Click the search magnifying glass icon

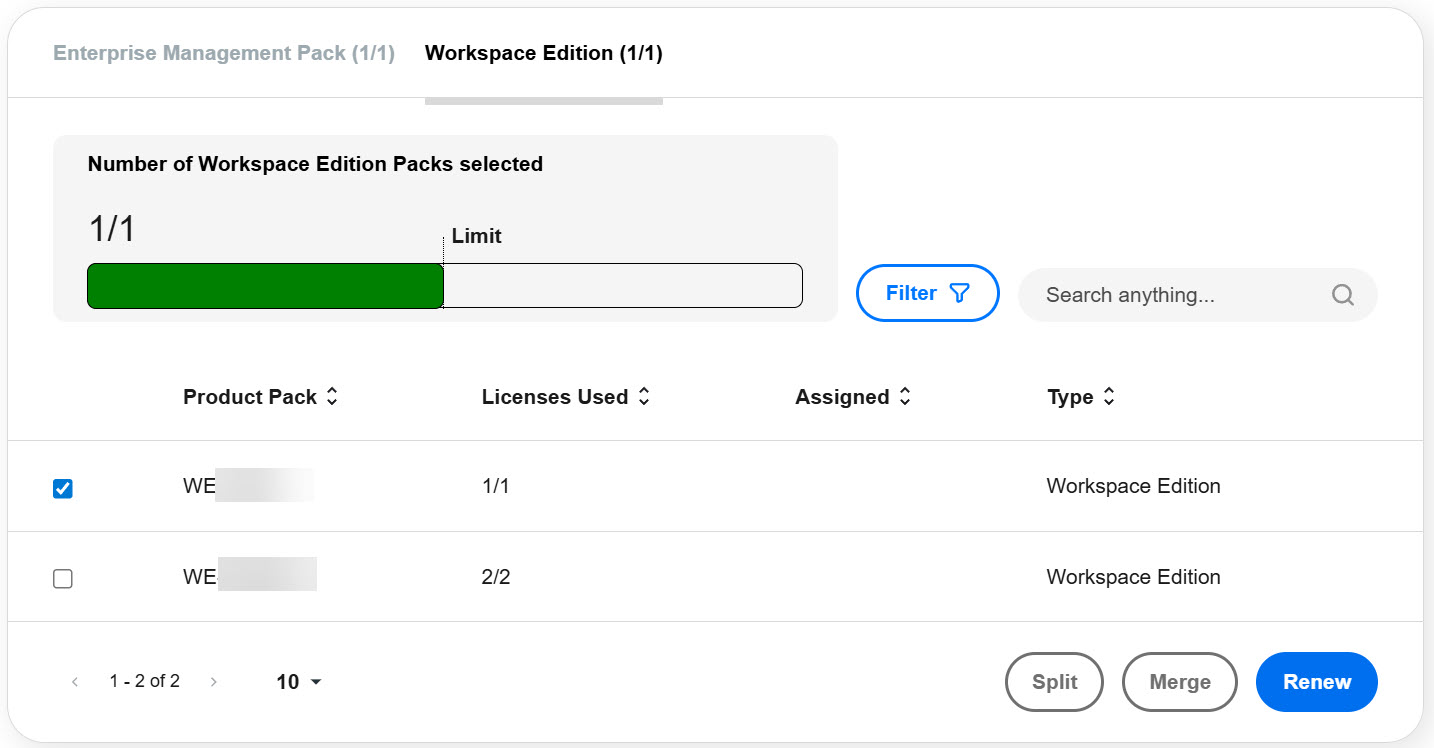tap(1342, 294)
